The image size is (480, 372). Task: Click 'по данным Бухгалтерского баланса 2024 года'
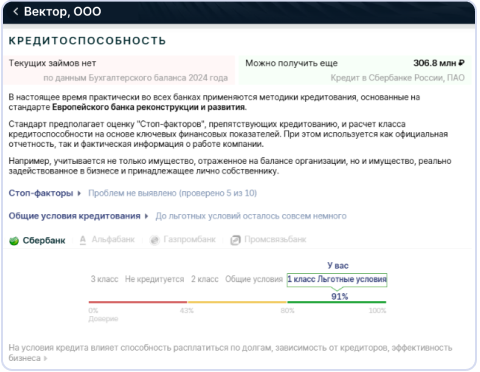[x=136, y=78]
